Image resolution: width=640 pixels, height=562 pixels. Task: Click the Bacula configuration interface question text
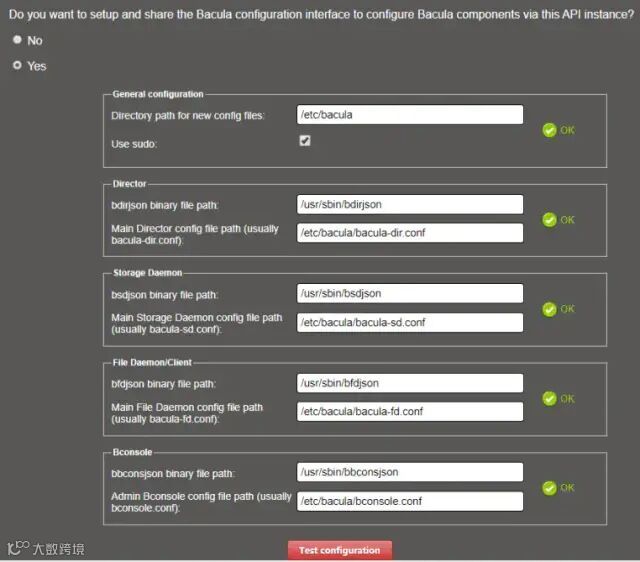point(321,15)
